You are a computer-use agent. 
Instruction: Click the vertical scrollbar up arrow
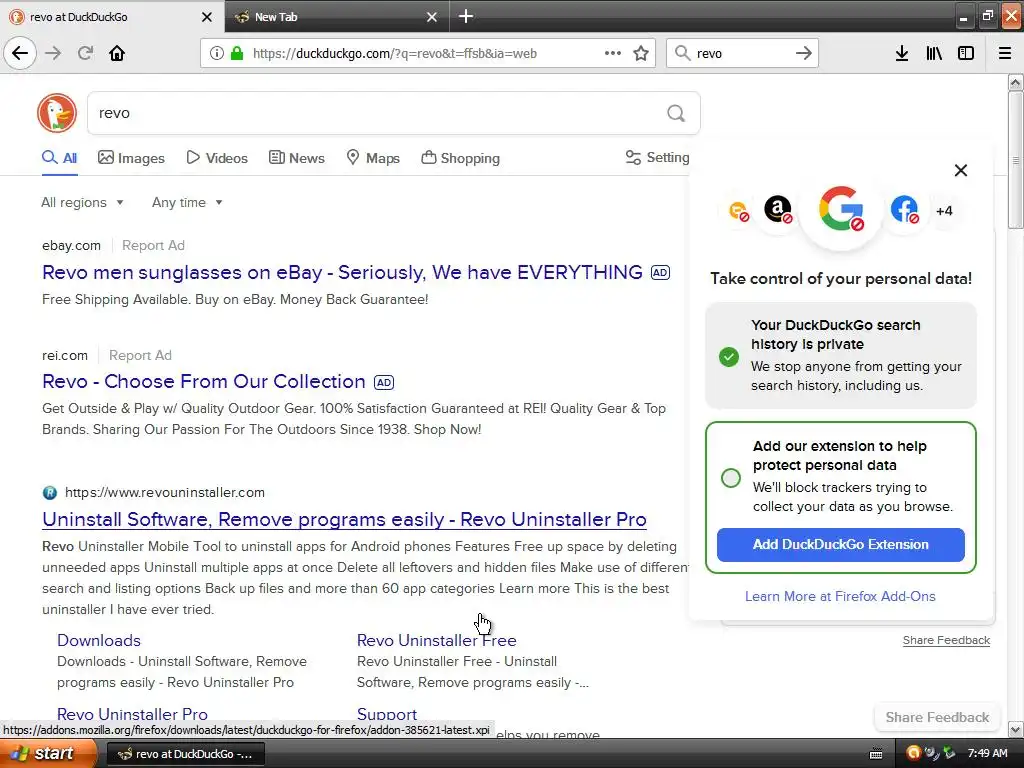point(1016,82)
